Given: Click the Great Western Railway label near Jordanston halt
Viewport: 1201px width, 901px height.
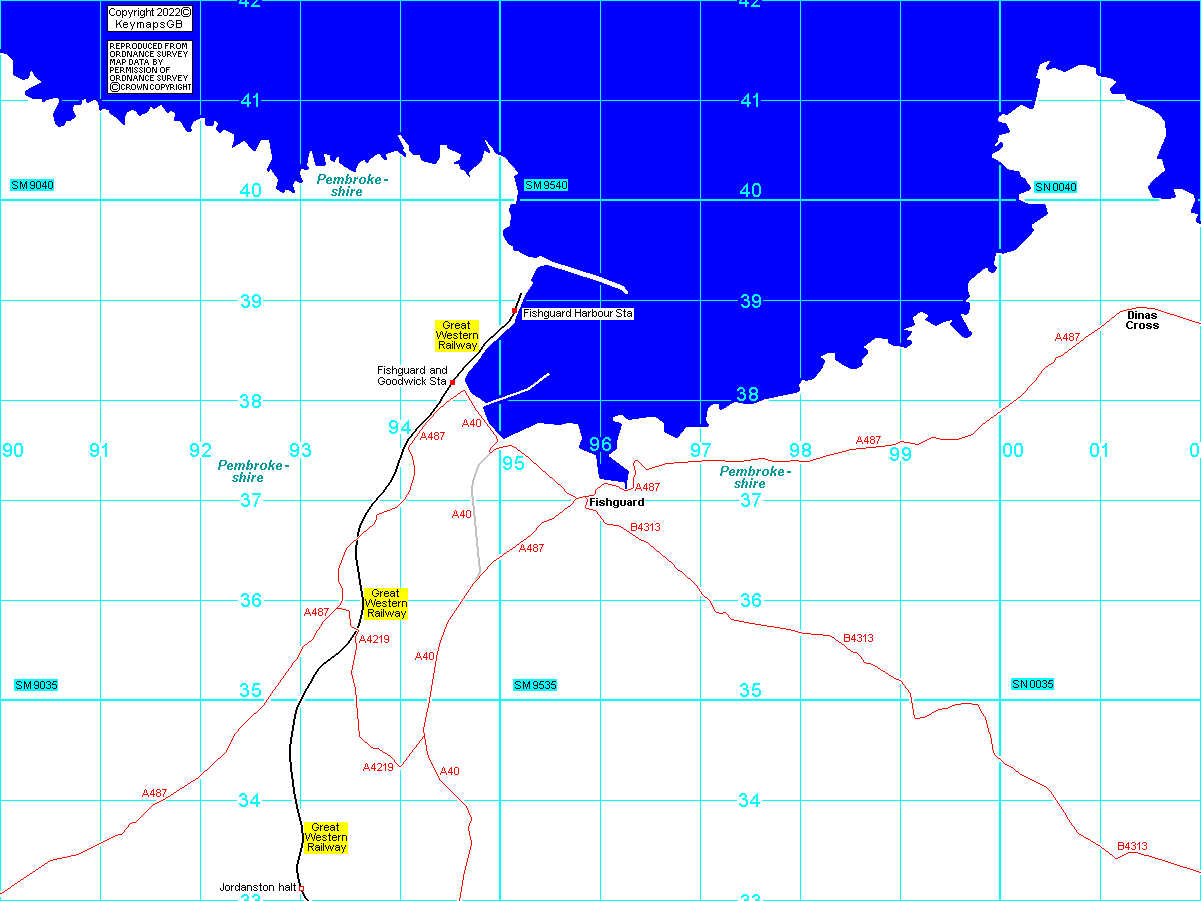Looking at the screenshot, I should click(x=326, y=837).
